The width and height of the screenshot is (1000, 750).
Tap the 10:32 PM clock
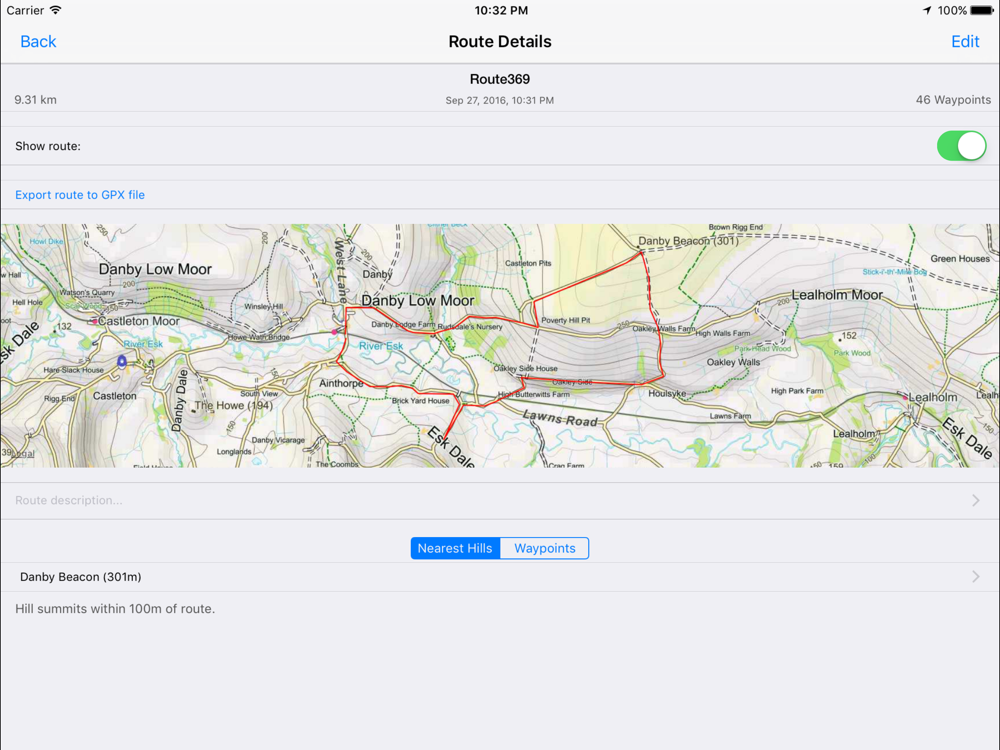click(x=501, y=10)
